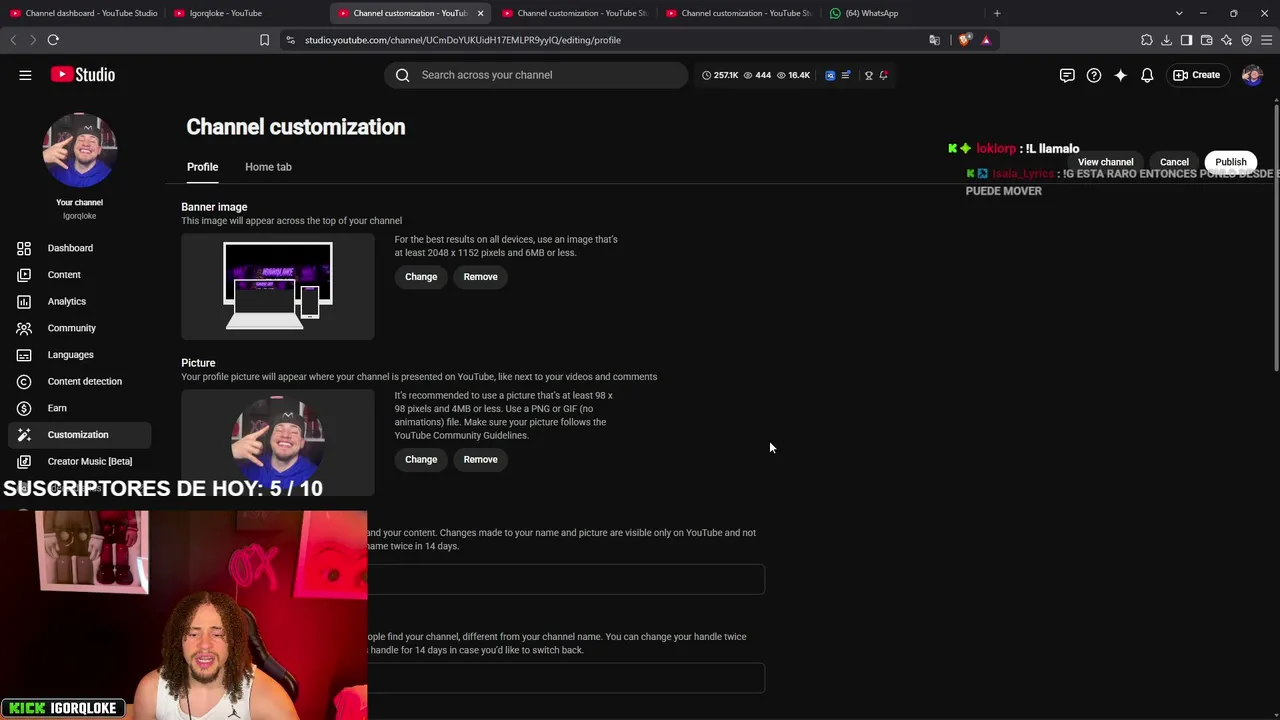Switch to the Home tab tab
The image size is (1280, 720).
click(268, 167)
